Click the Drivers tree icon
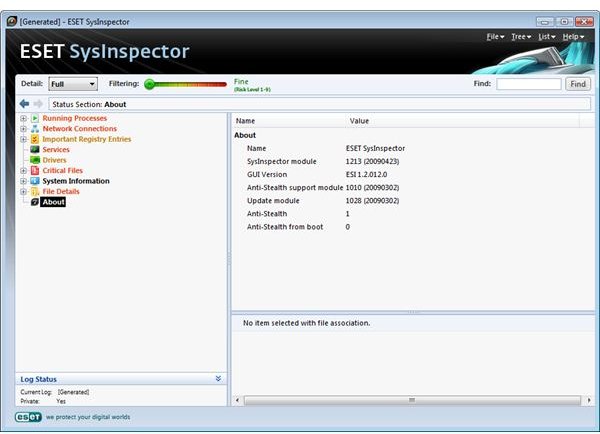This screenshot has width=600, height=434. (x=35, y=160)
